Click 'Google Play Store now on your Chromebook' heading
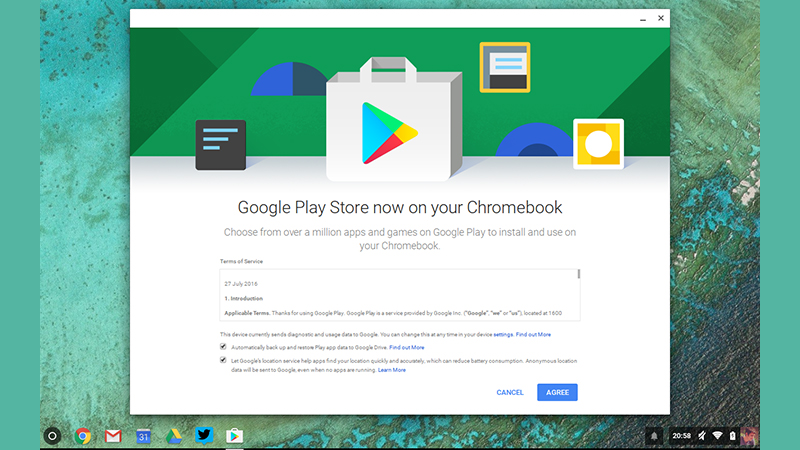 click(400, 208)
